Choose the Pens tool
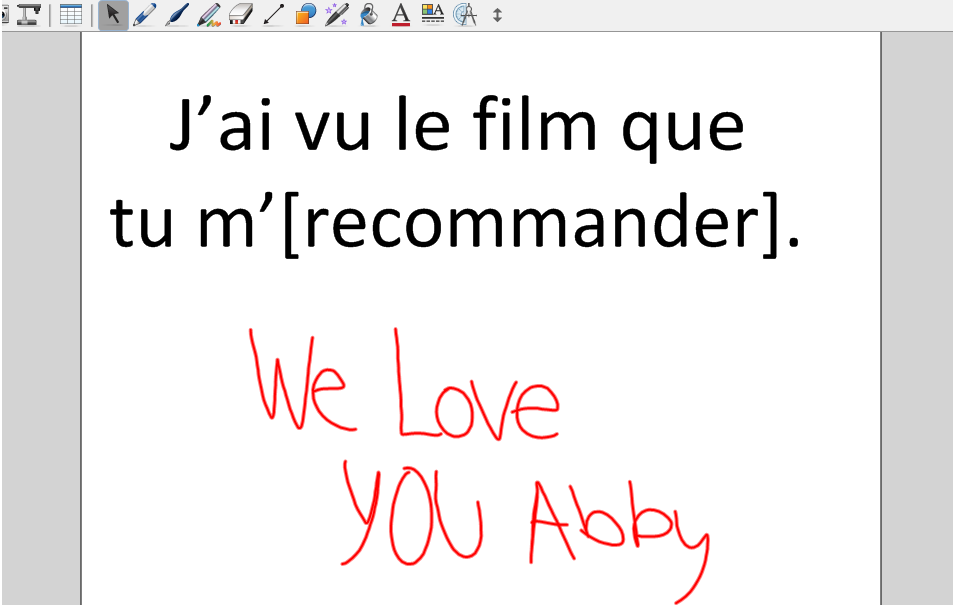Viewport: 953px width, 605px height. [x=144, y=14]
